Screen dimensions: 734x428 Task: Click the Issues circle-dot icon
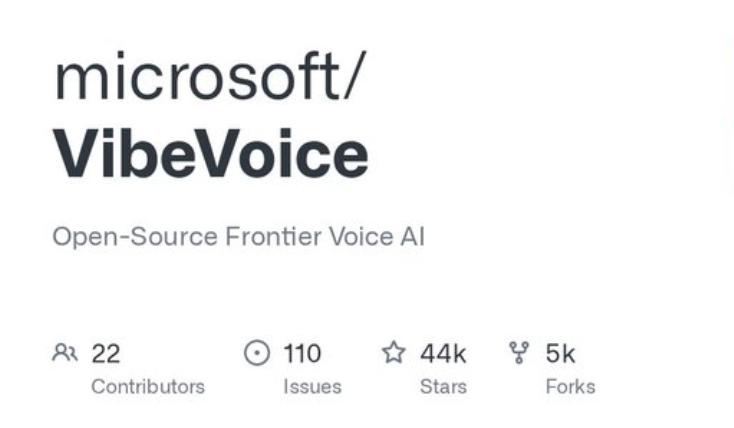coord(257,353)
